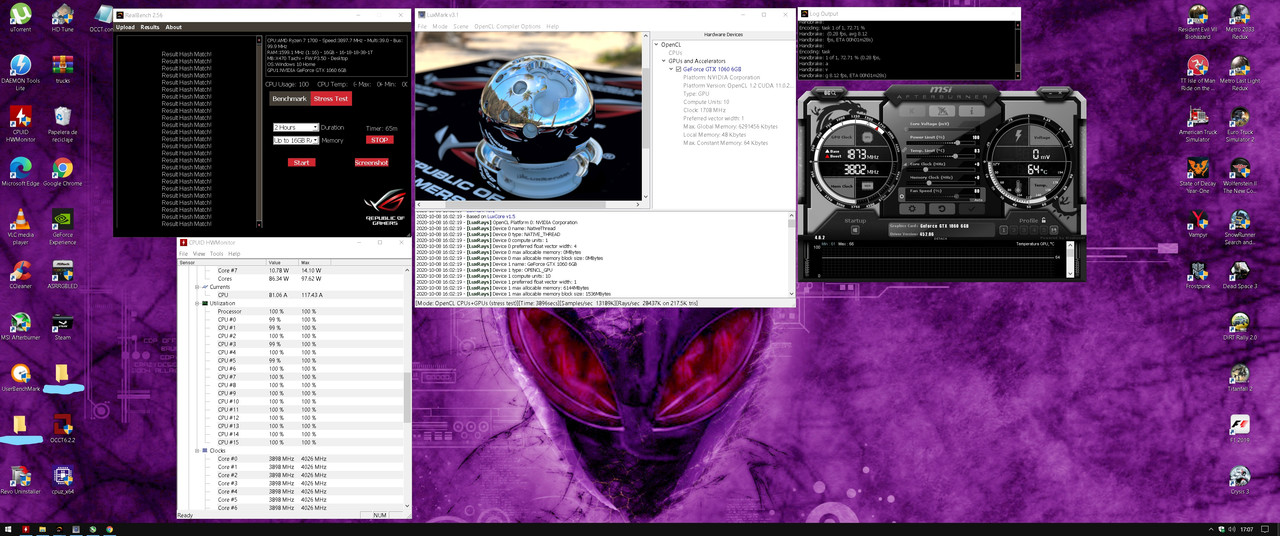Open UserBenchMark desktop icon

(x=20, y=378)
